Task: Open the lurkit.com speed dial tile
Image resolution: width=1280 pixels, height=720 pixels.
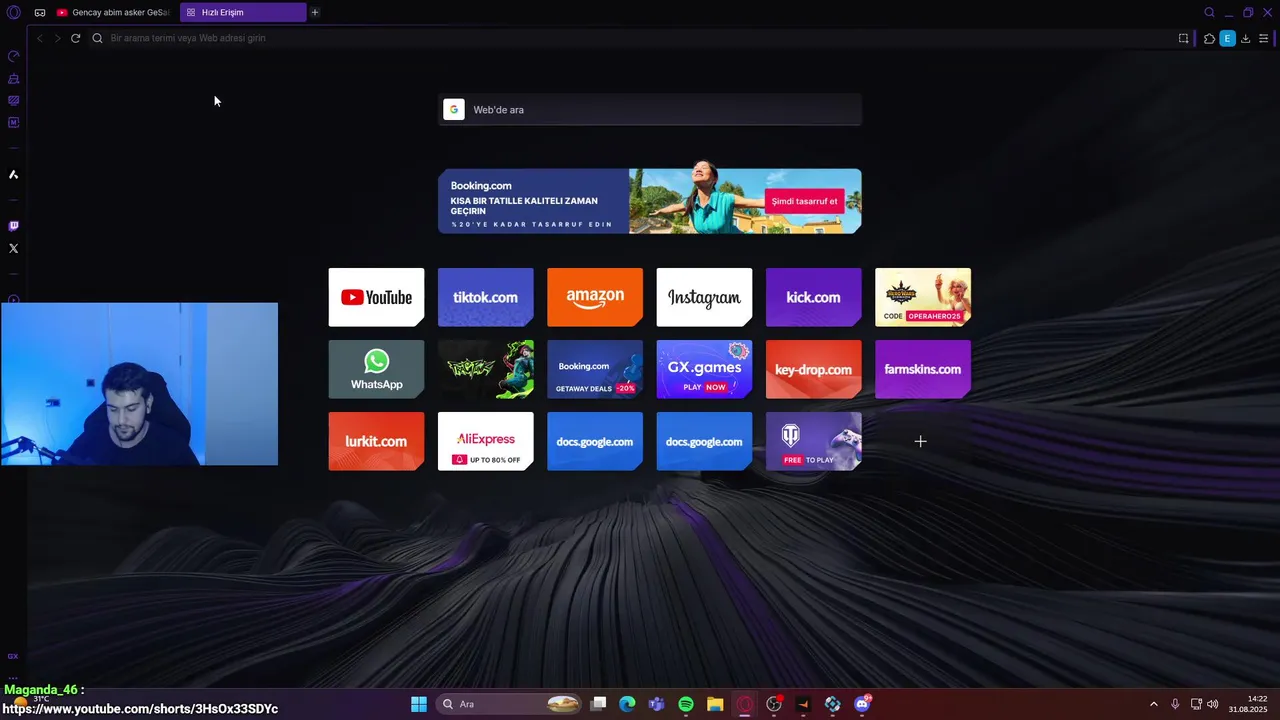Action: tap(376, 441)
